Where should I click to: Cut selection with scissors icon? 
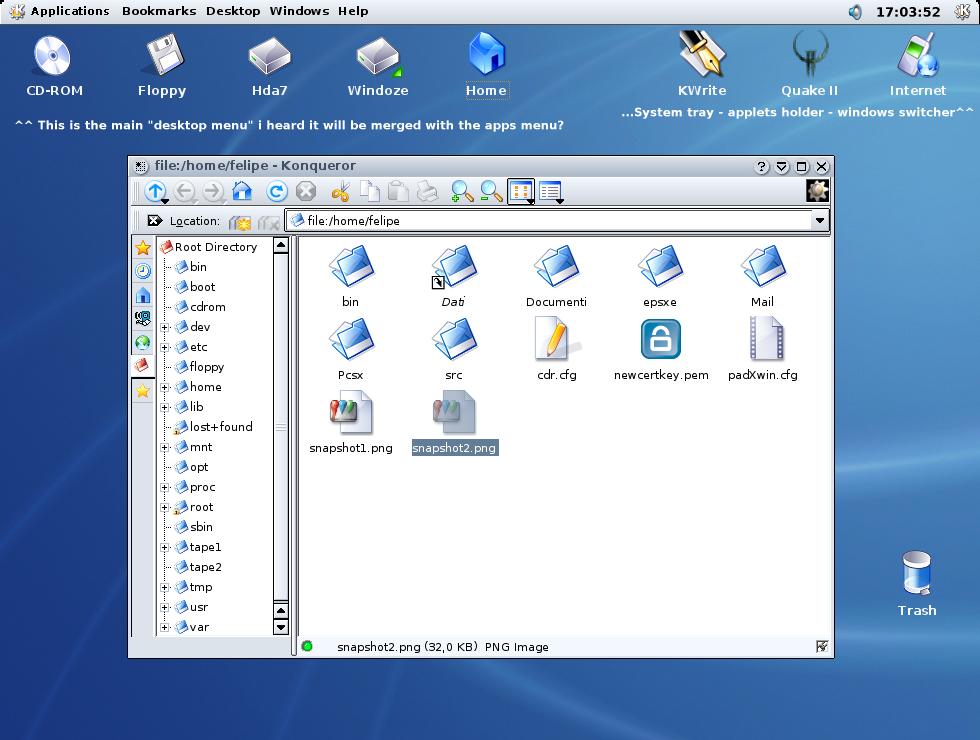point(341,191)
